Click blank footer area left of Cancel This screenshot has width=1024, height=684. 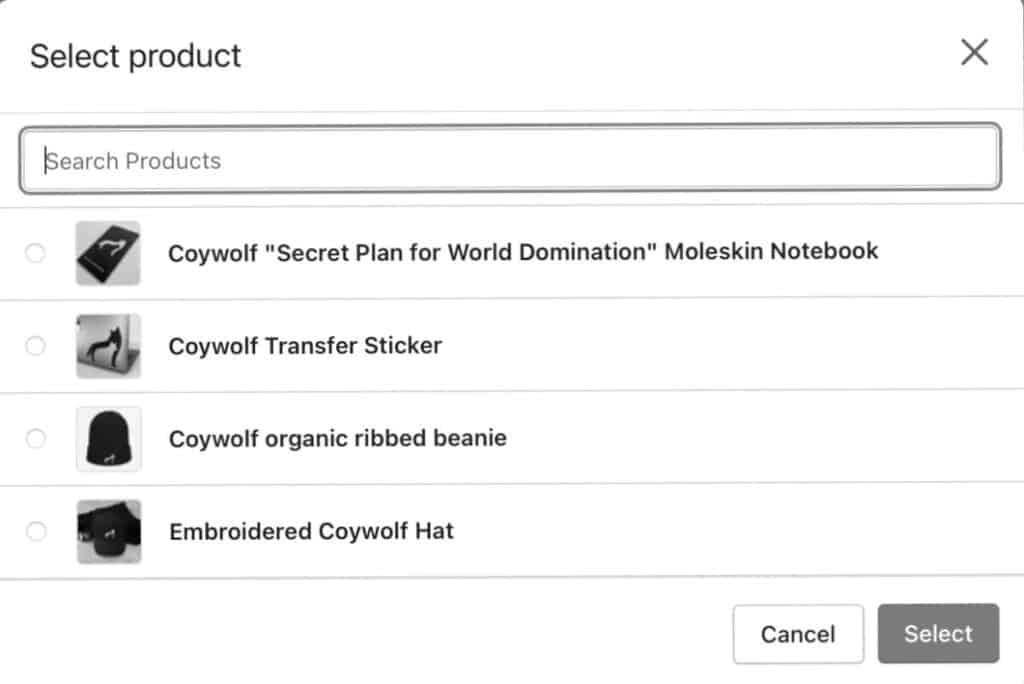coord(366,634)
